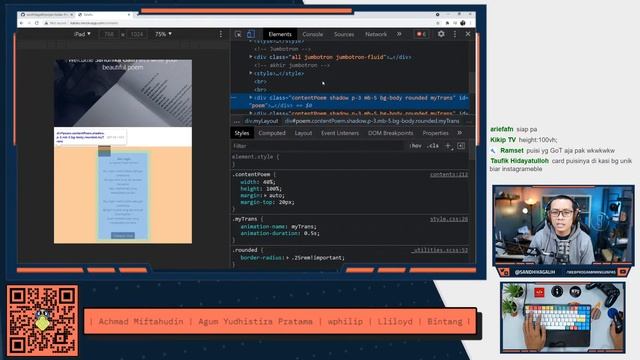Click the element.style rule block

click(x=350, y=160)
